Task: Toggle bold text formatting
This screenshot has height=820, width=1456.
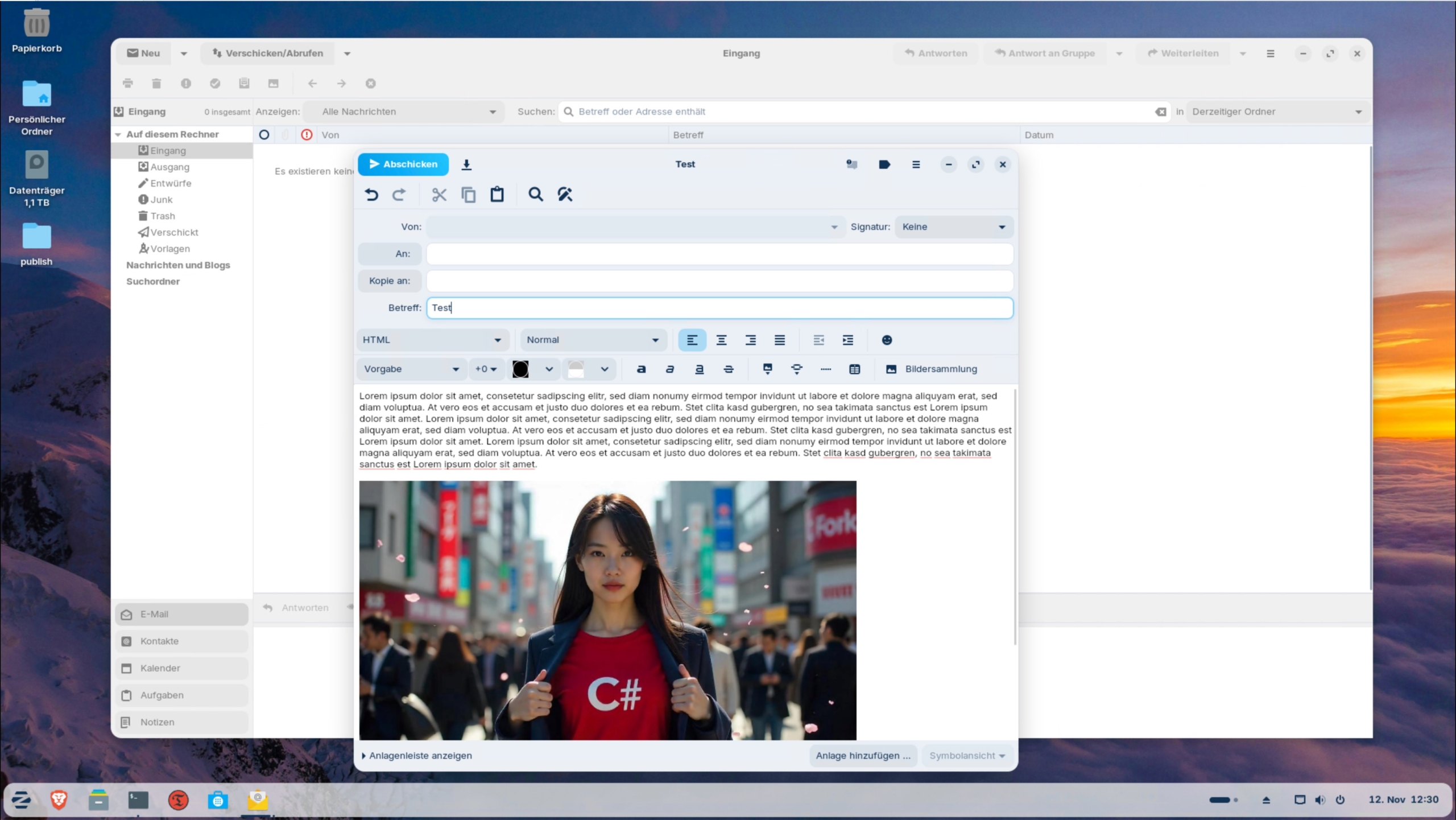Action: 641,369
